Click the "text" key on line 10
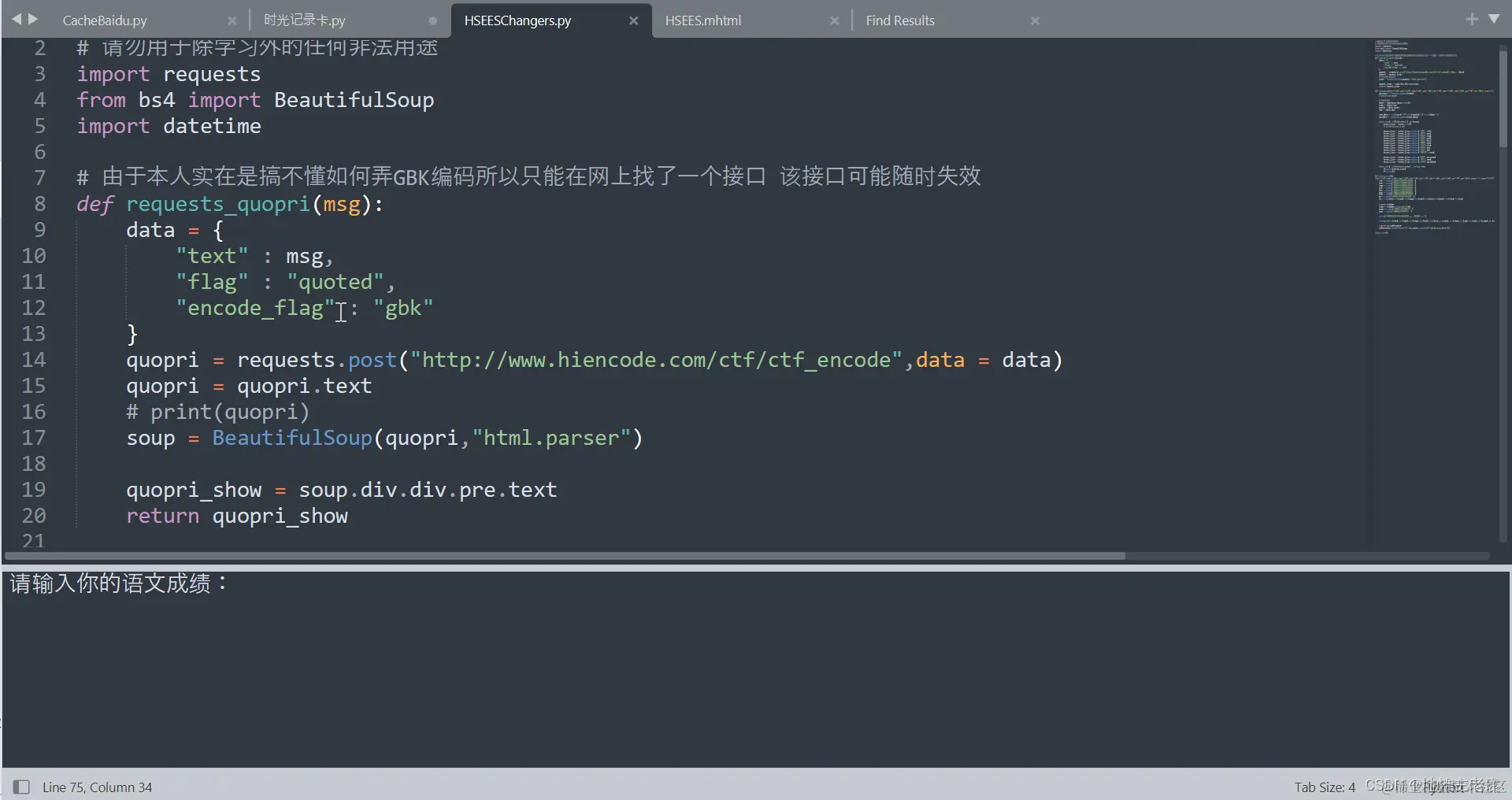 (212, 256)
